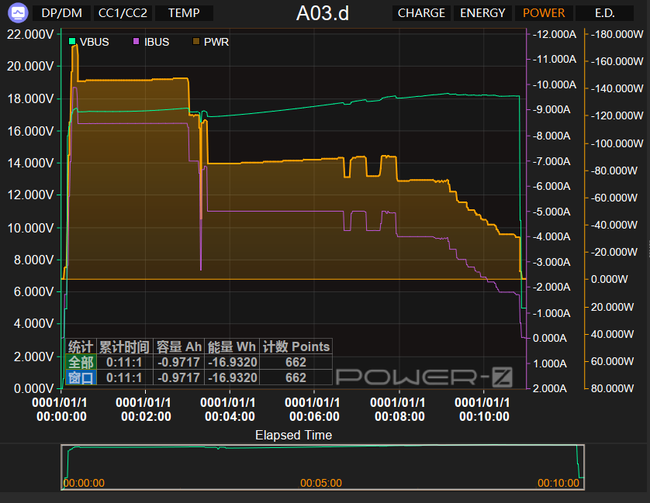
Task: Click the purple IBUS color square
Action: coord(136,41)
